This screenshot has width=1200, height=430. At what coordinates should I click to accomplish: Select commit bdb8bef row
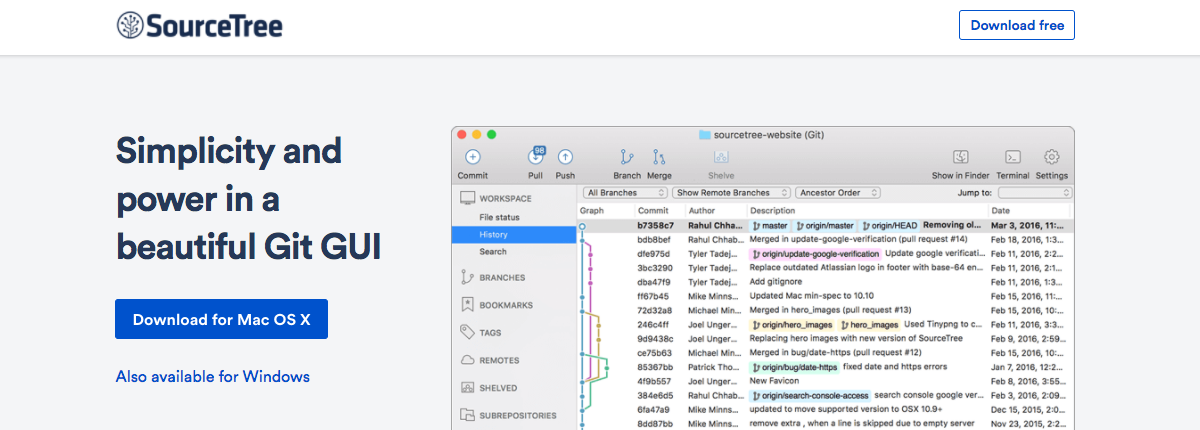click(825, 240)
